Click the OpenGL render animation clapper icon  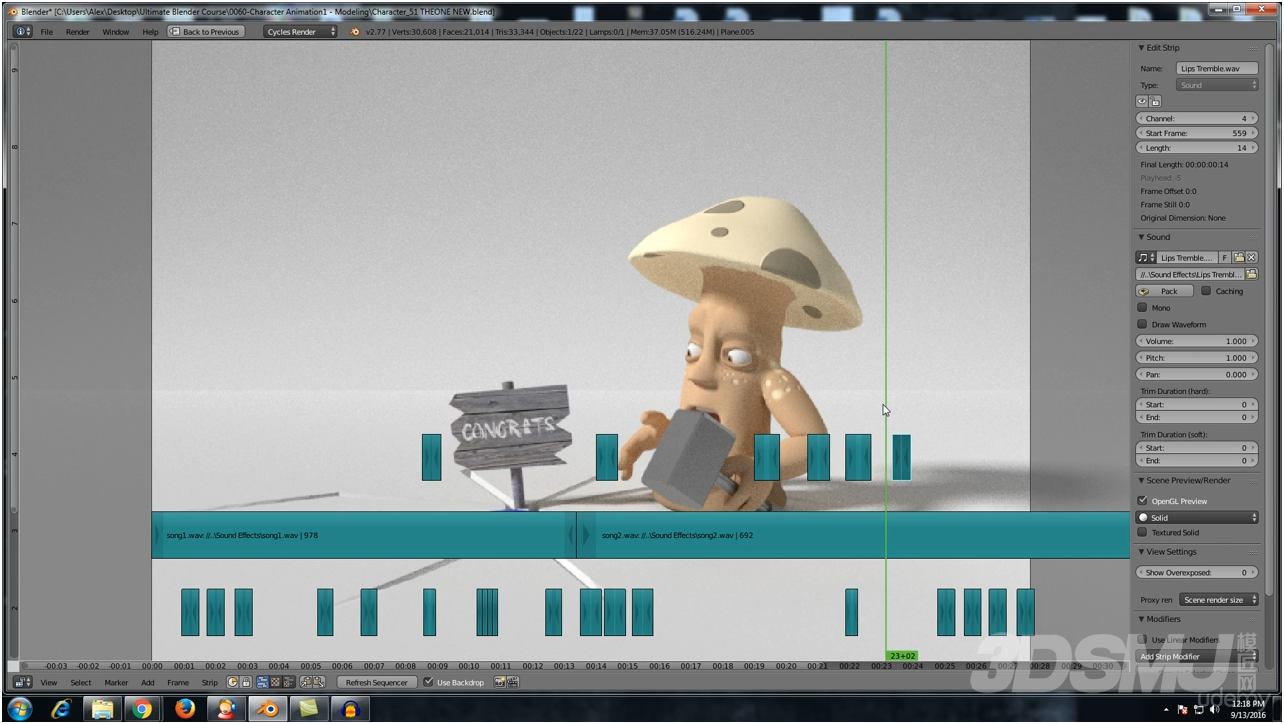[512, 682]
